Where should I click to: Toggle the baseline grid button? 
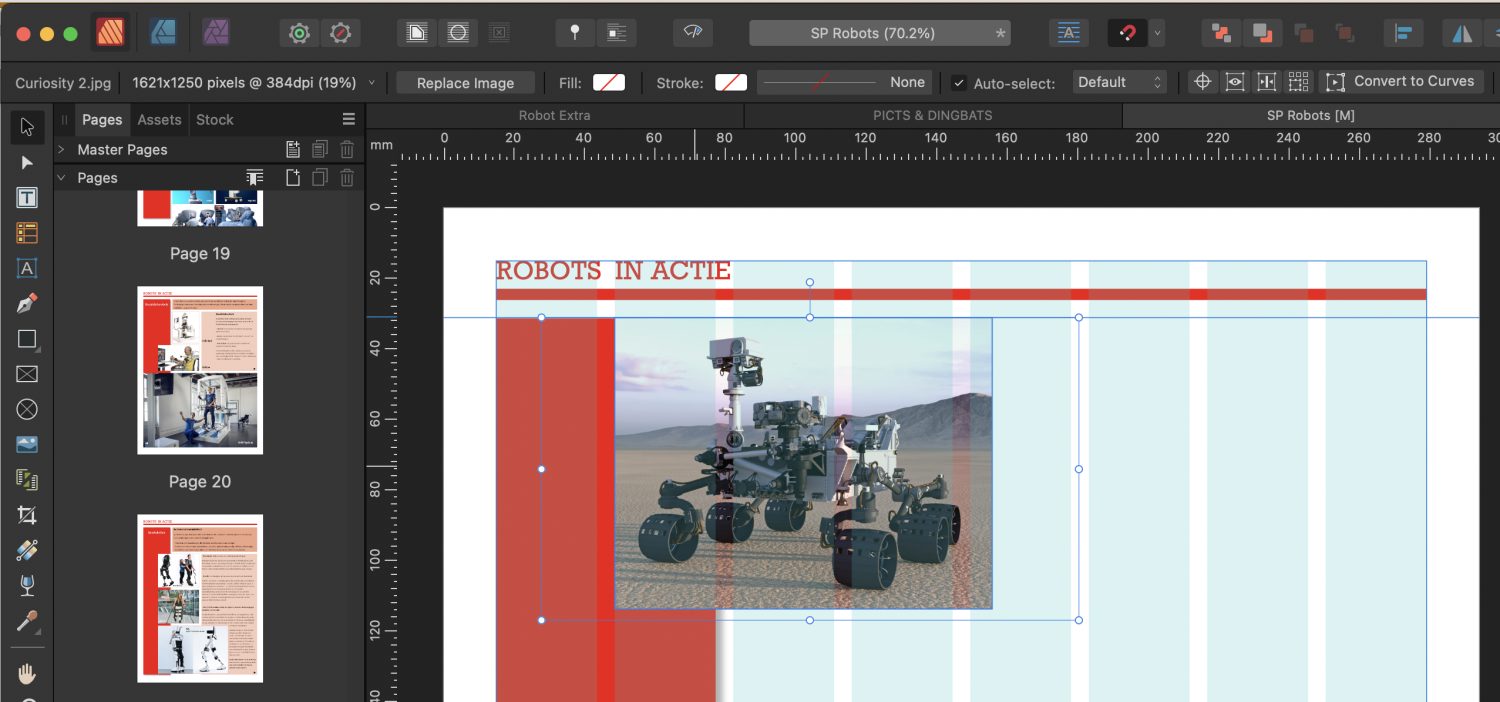pyautogui.click(x=1069, y=33)
